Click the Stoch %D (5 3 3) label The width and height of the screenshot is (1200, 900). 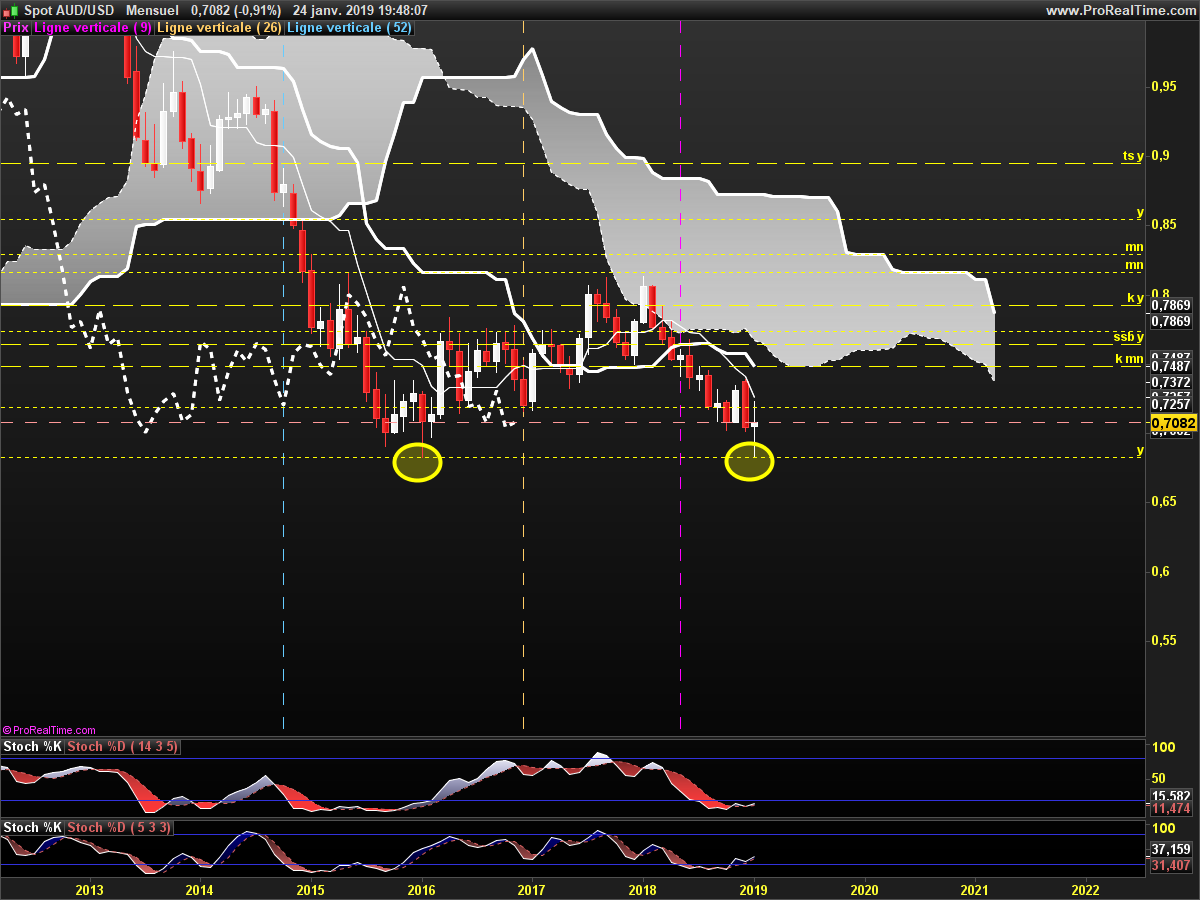(x=119, y=827)
